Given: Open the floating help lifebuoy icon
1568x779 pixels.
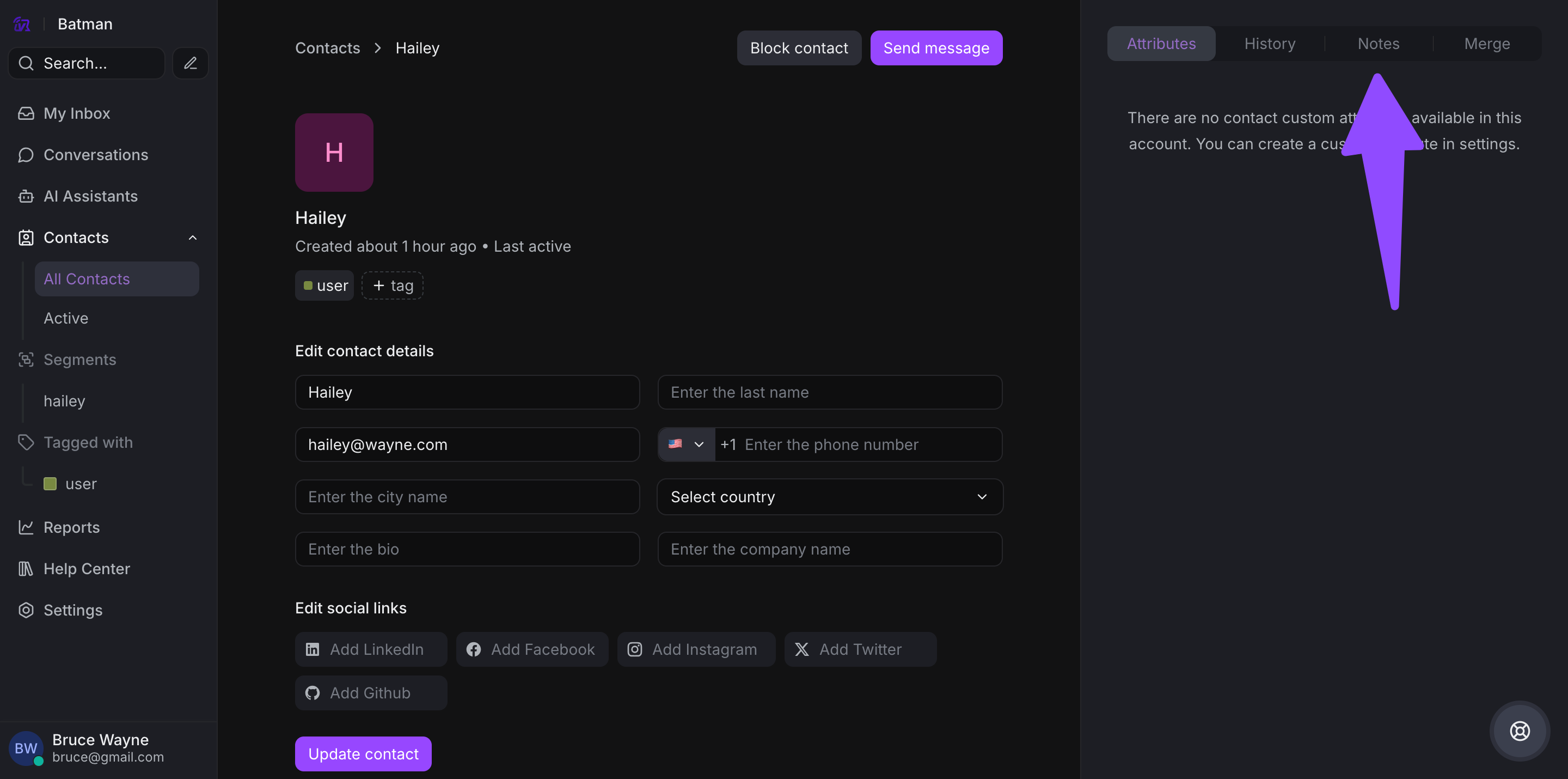Looking at the screenshot, I should (1520, 731).
